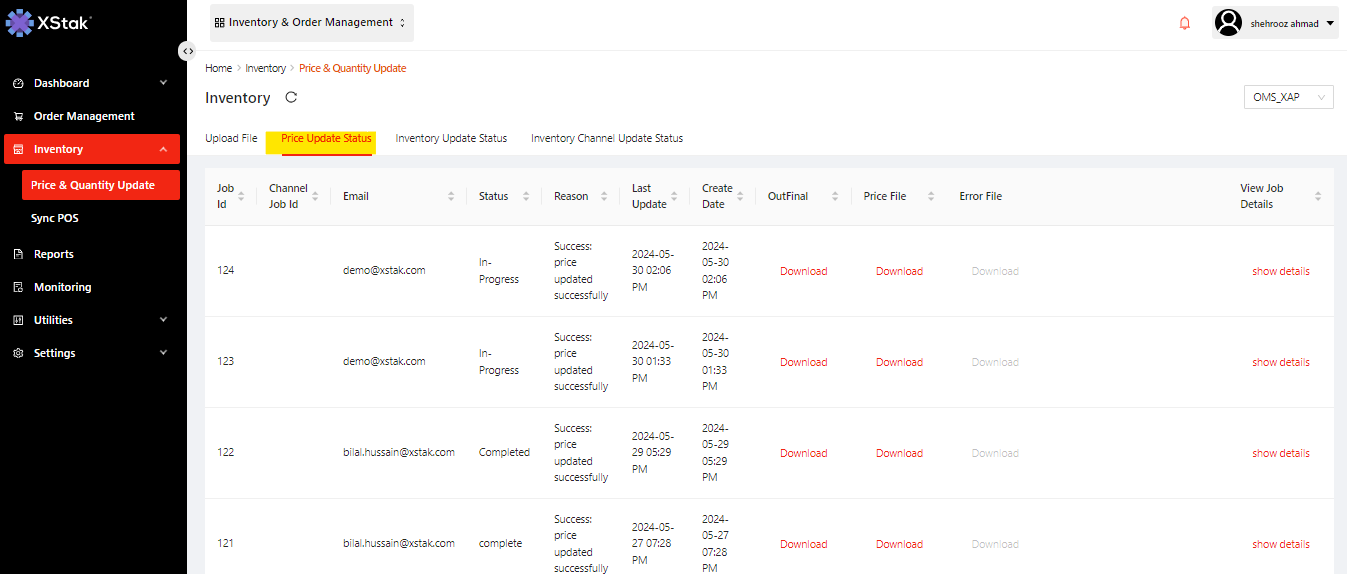This screenshot has width=1347, height=574.
Task: Click the refresh icon next to Inventory
Action: pyautogui.click(x=291, y=97)
